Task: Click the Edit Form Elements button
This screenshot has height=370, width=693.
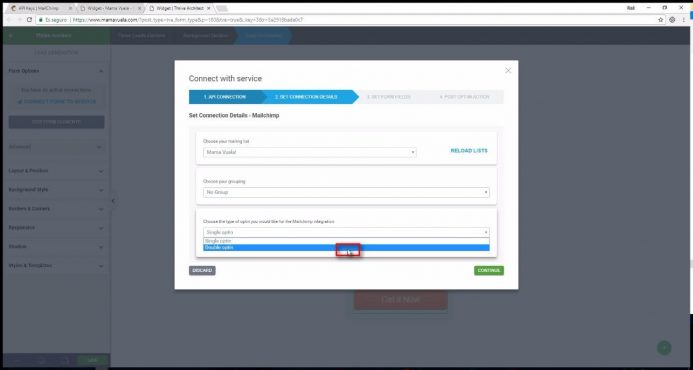Action: coord(57,122)
